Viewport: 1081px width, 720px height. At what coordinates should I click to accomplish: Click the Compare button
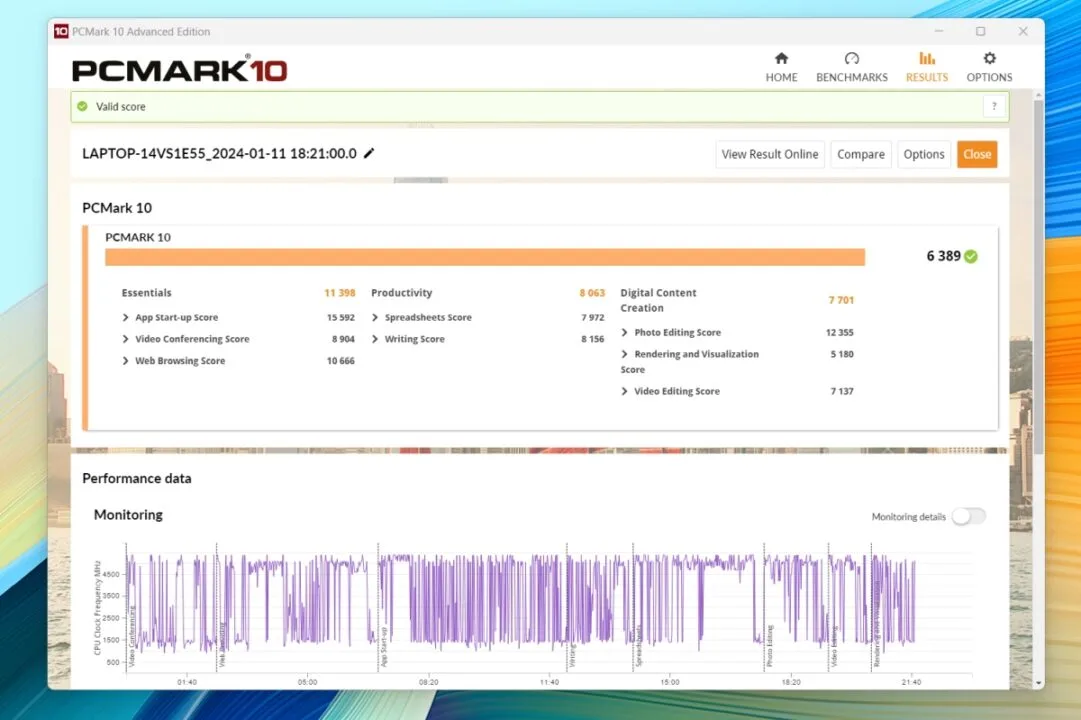point(860,154)
